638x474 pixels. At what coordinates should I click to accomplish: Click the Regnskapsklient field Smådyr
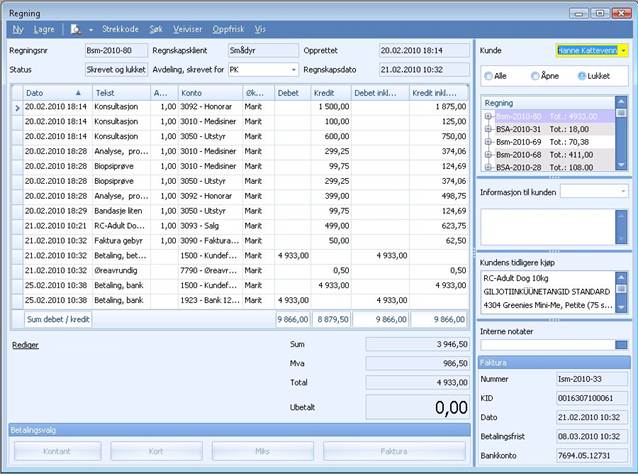tap(263, 50)
